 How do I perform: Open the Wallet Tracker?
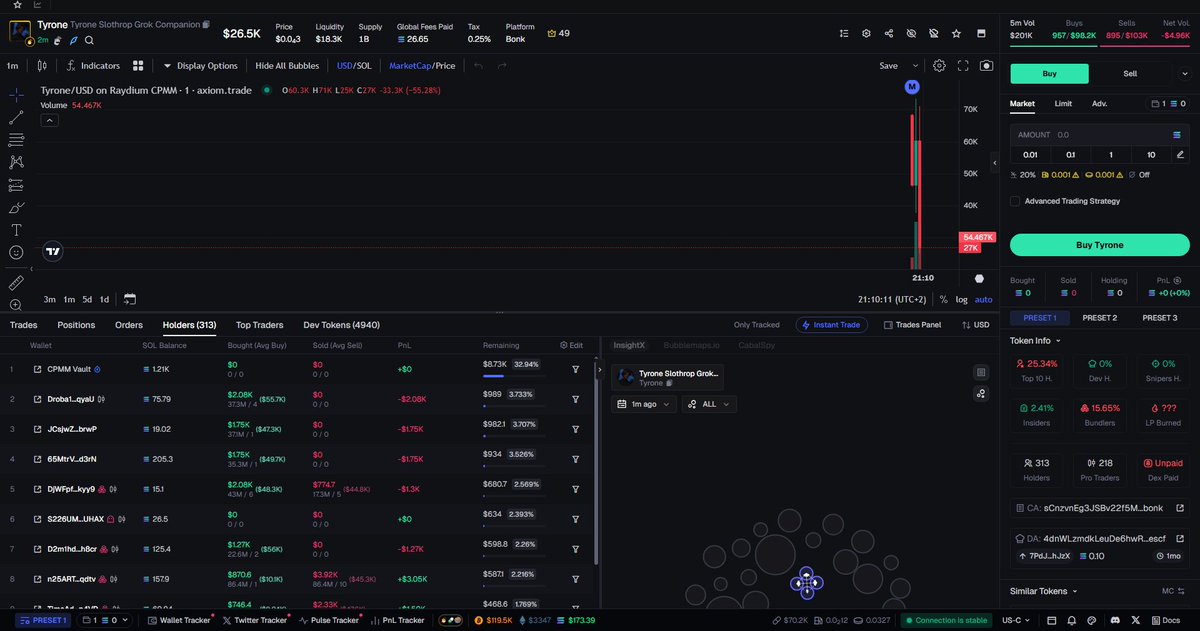pos(178,621)
